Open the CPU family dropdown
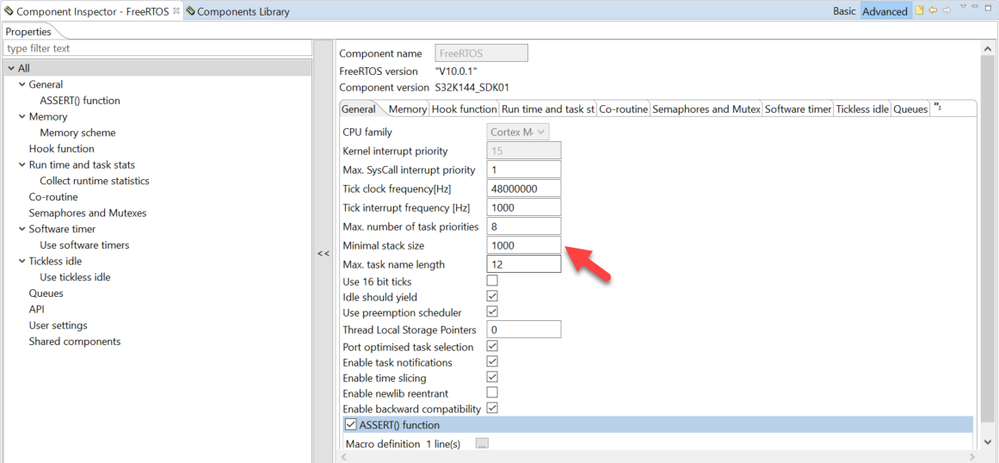 tap(518, 132)
